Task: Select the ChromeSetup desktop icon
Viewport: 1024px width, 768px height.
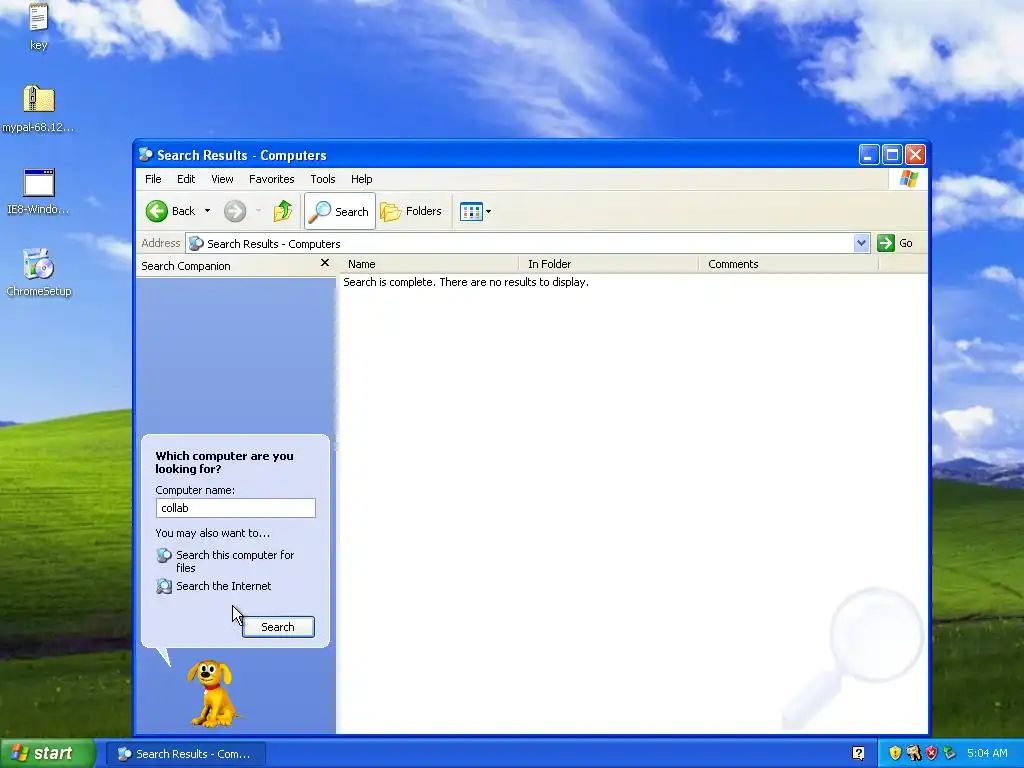Action: [x=38, y=273]
